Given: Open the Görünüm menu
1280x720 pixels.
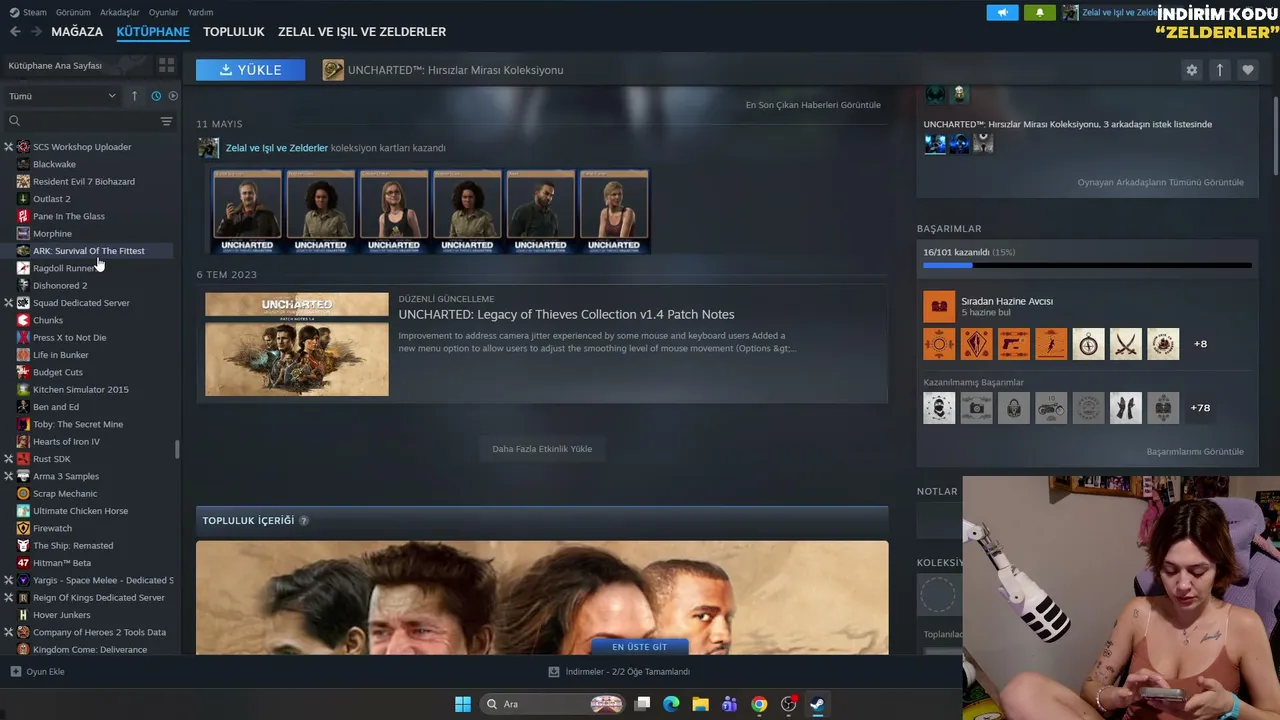Looking at the screenshot, I should tap(73, 13).
